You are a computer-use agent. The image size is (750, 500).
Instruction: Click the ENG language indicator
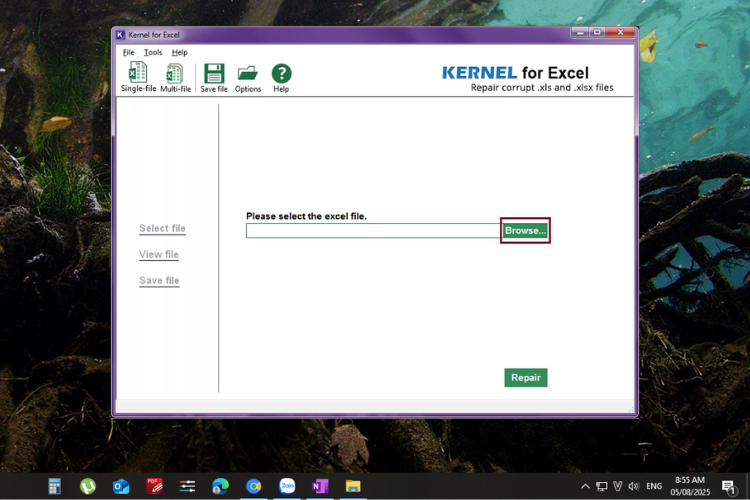654,487
